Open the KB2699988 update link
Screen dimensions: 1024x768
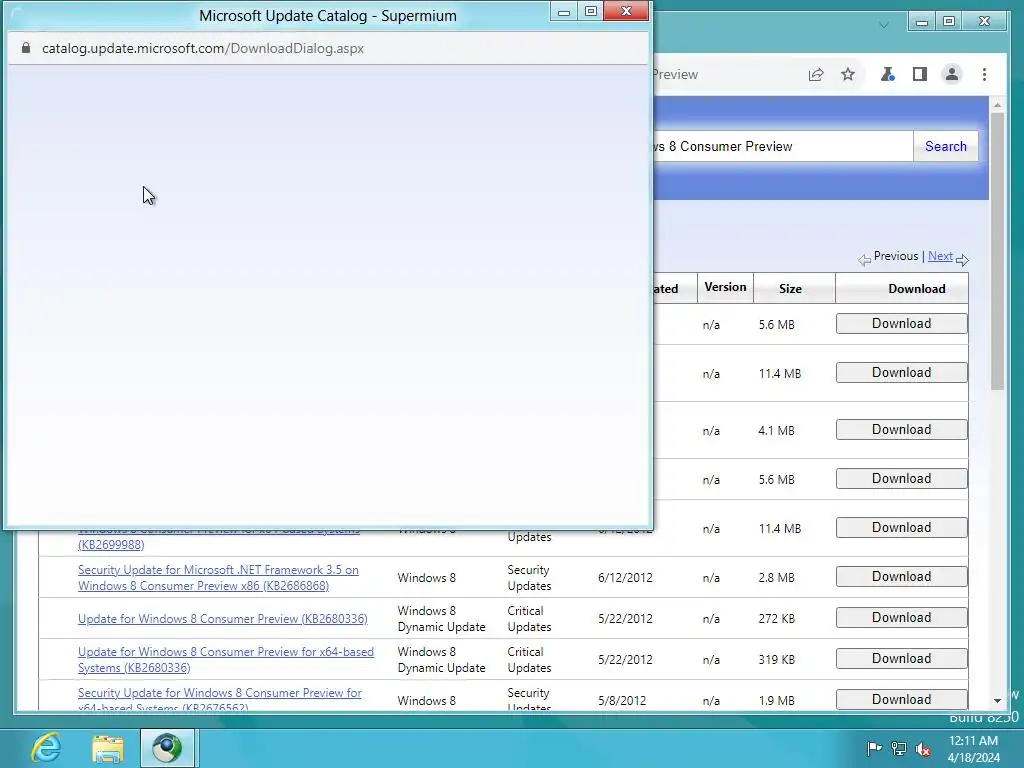click(x=111, y=545)
